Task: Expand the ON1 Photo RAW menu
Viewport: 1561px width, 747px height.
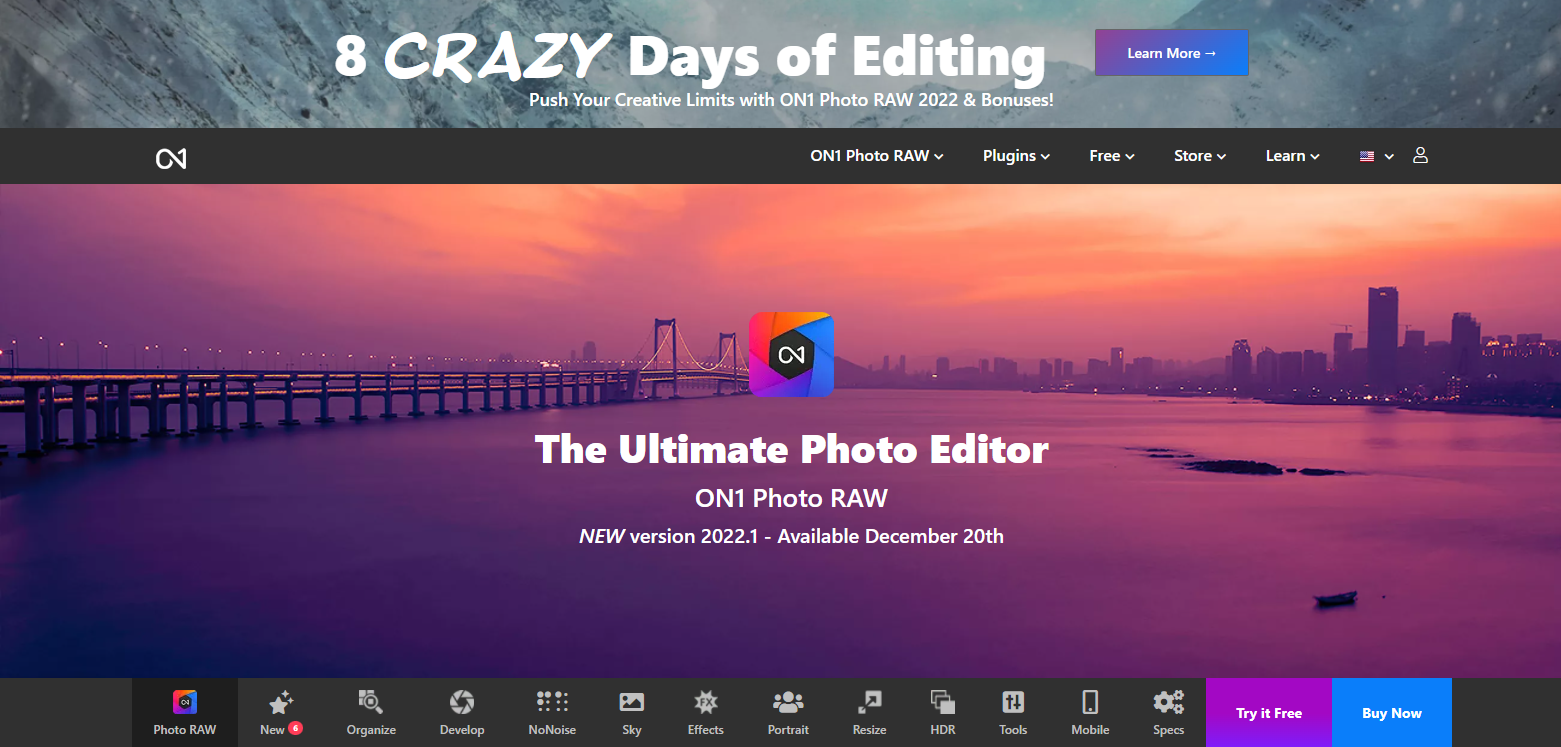Action: [877, 156]
